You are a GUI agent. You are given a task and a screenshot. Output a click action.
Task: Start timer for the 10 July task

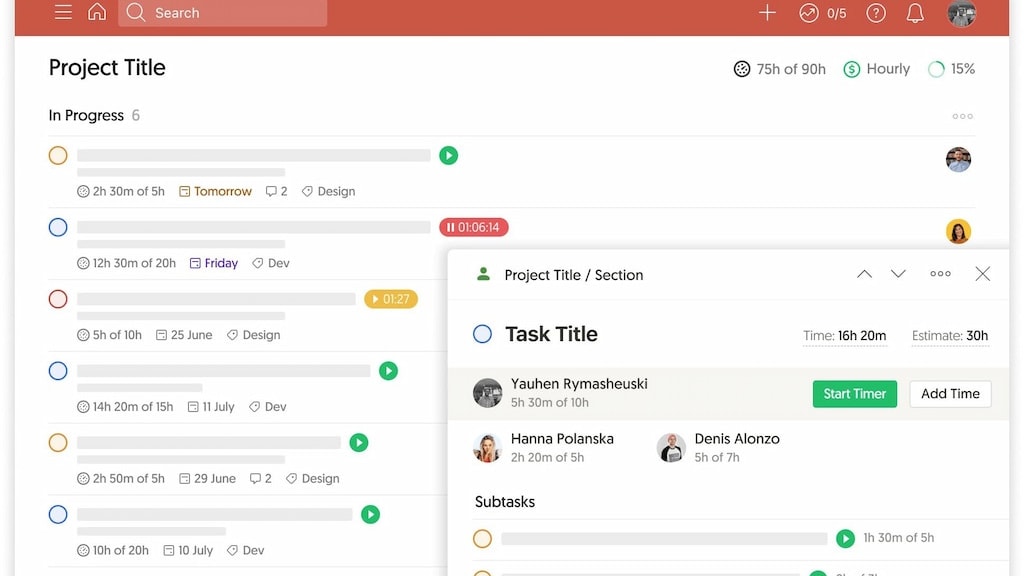click(370, 515)
